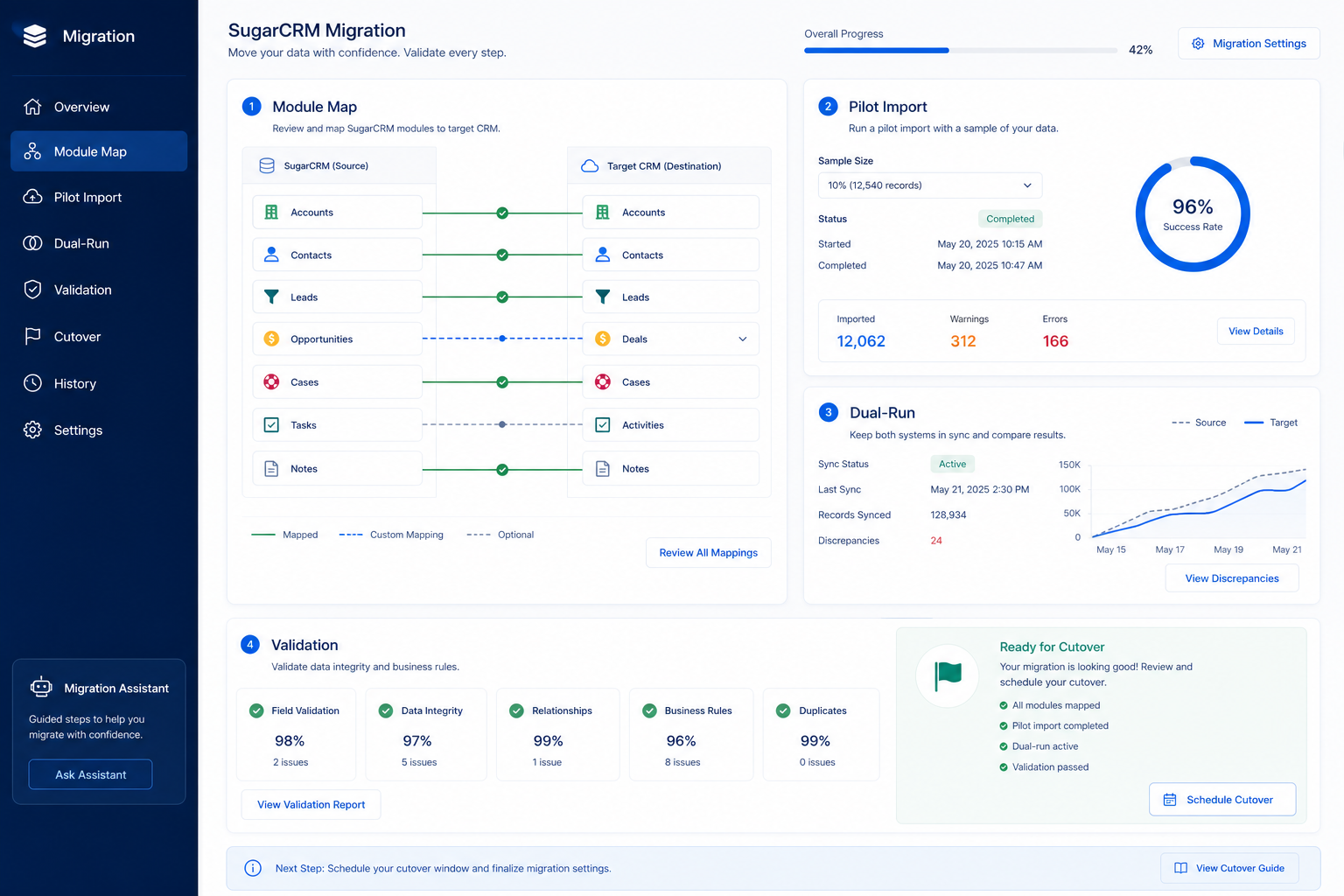
Task: Click the source Accounts building icon
Action: point(271,212)
